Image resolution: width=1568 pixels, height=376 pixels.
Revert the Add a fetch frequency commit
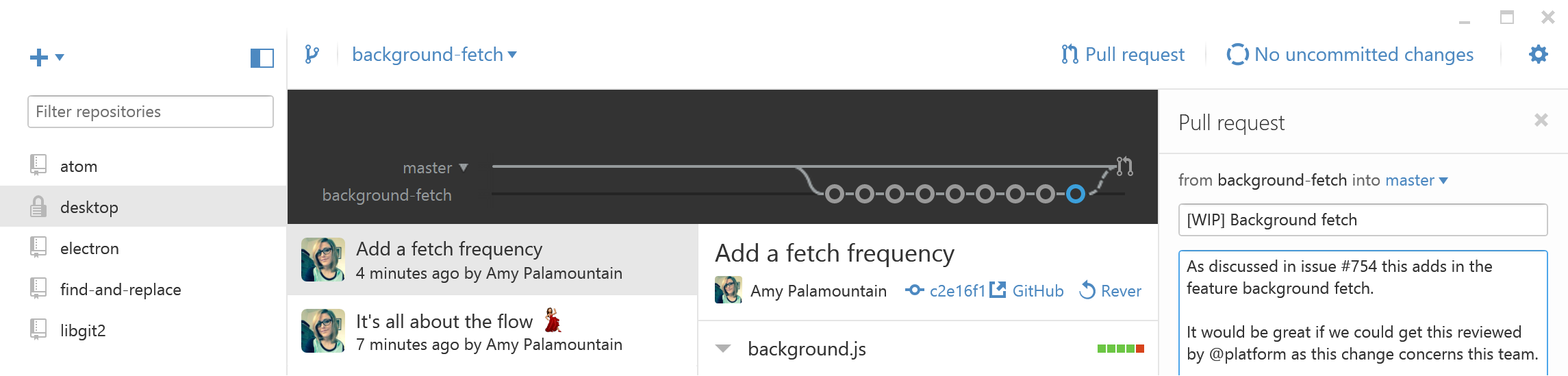pos(1111,291)
